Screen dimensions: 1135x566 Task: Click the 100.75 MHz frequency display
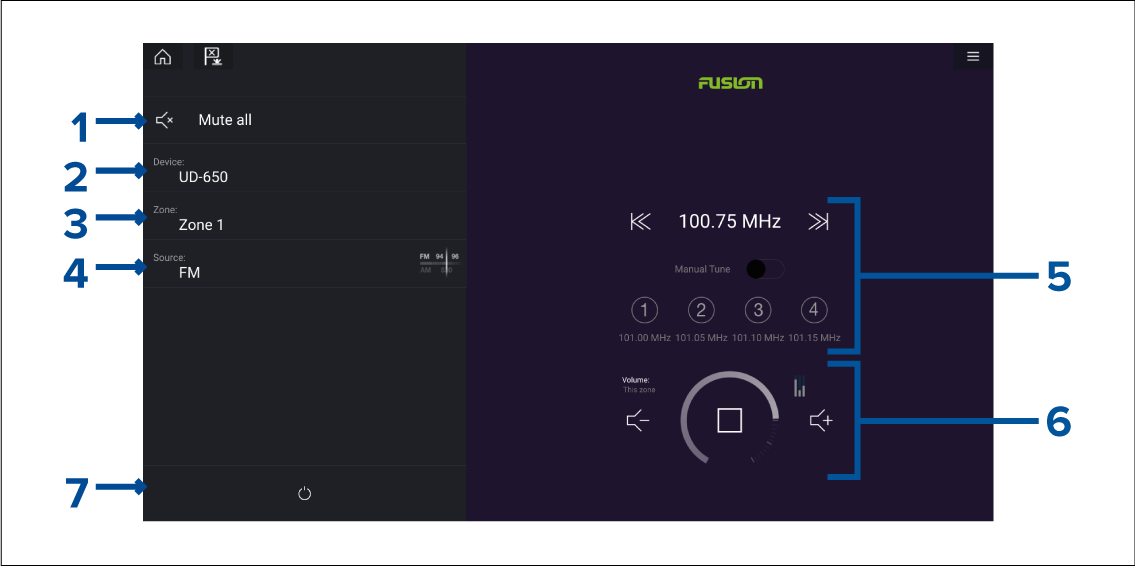(x=729, y=222)
